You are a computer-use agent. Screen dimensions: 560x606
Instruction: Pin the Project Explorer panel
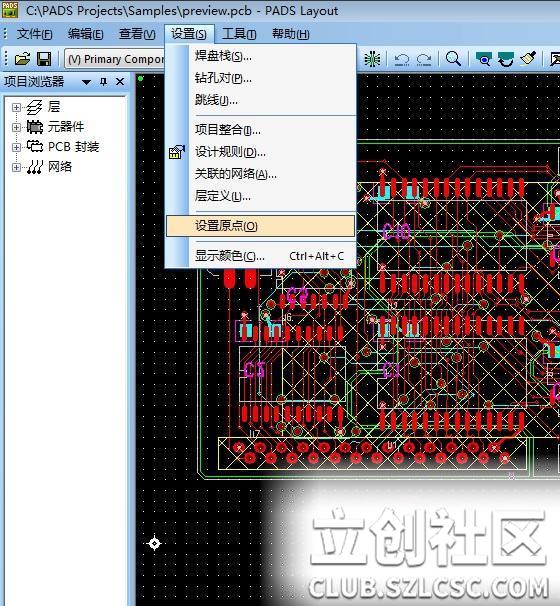click(103, 82)
